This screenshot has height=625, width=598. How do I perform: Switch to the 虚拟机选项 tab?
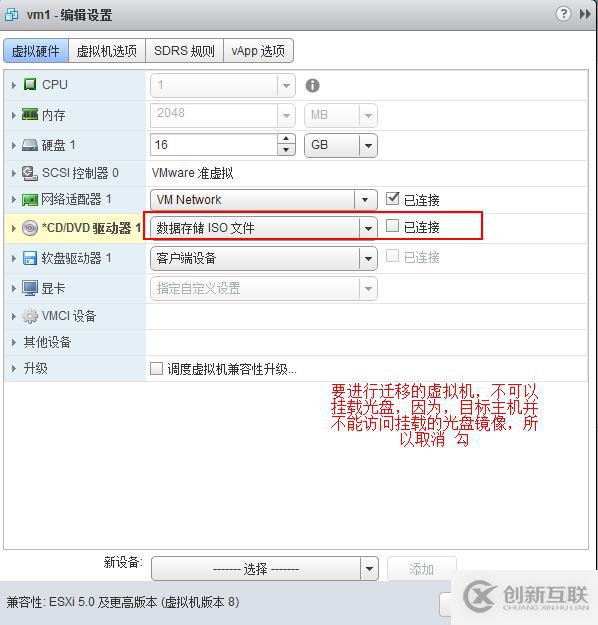(107, 51)
